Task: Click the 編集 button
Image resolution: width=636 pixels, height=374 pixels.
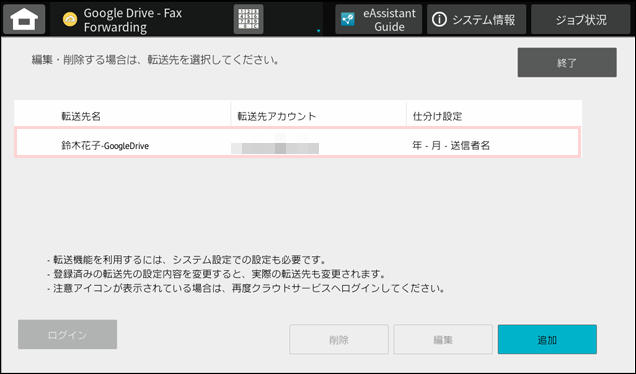Action: (443, 339)
